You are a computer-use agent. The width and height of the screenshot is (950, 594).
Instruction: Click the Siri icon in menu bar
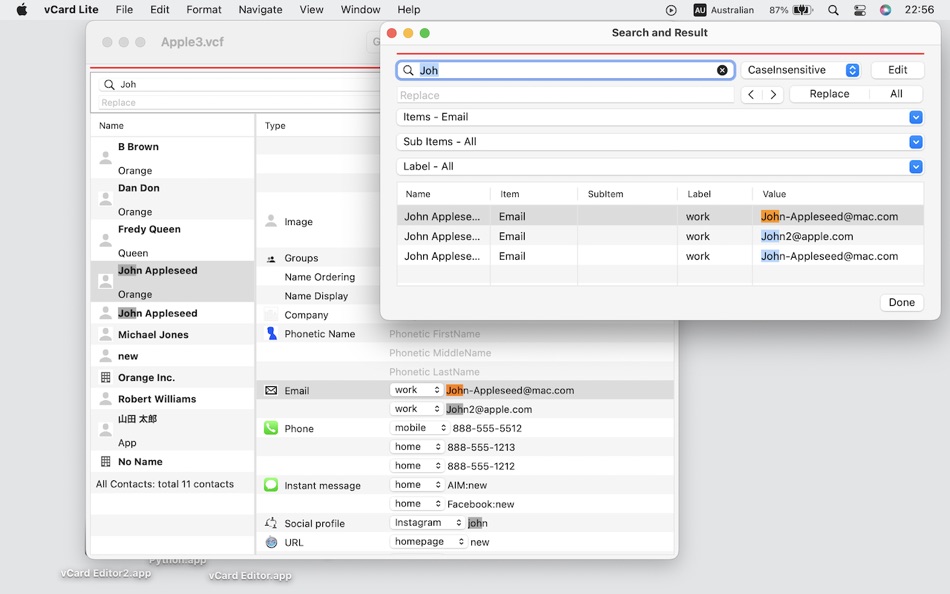[886, 10]
